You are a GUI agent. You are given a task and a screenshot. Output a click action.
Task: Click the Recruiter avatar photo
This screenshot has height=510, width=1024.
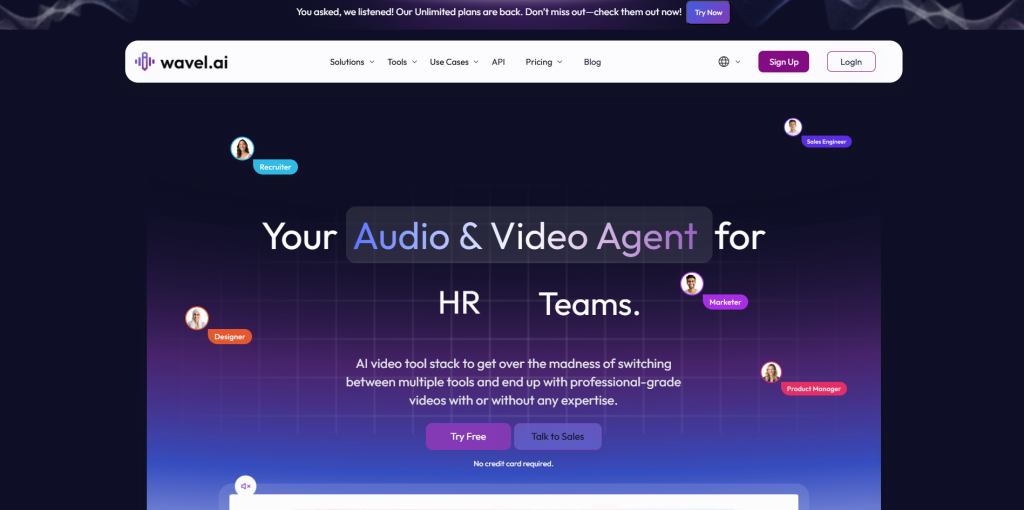coord(242,149)
